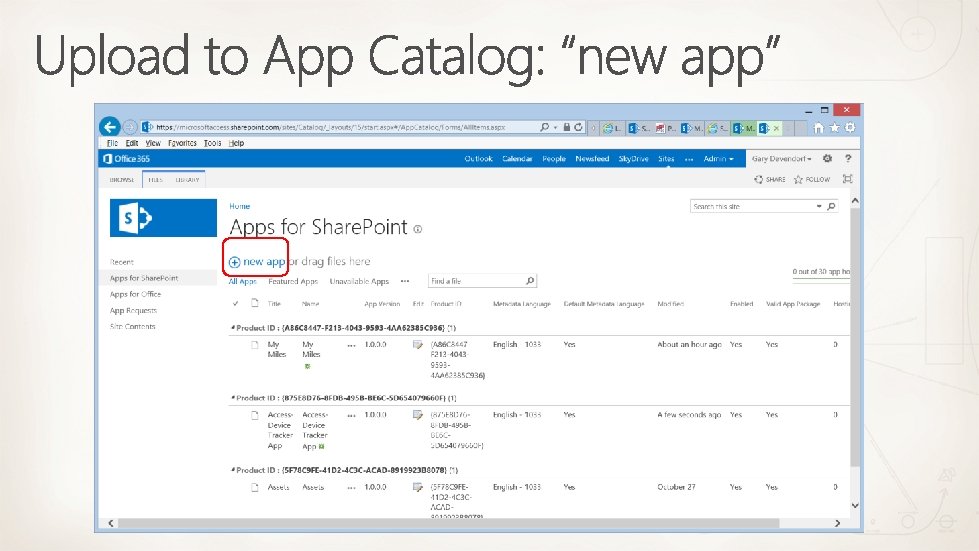Open the Gary Devendorf user menu
The image size is (979, 551).
click(x=781, y=159)
